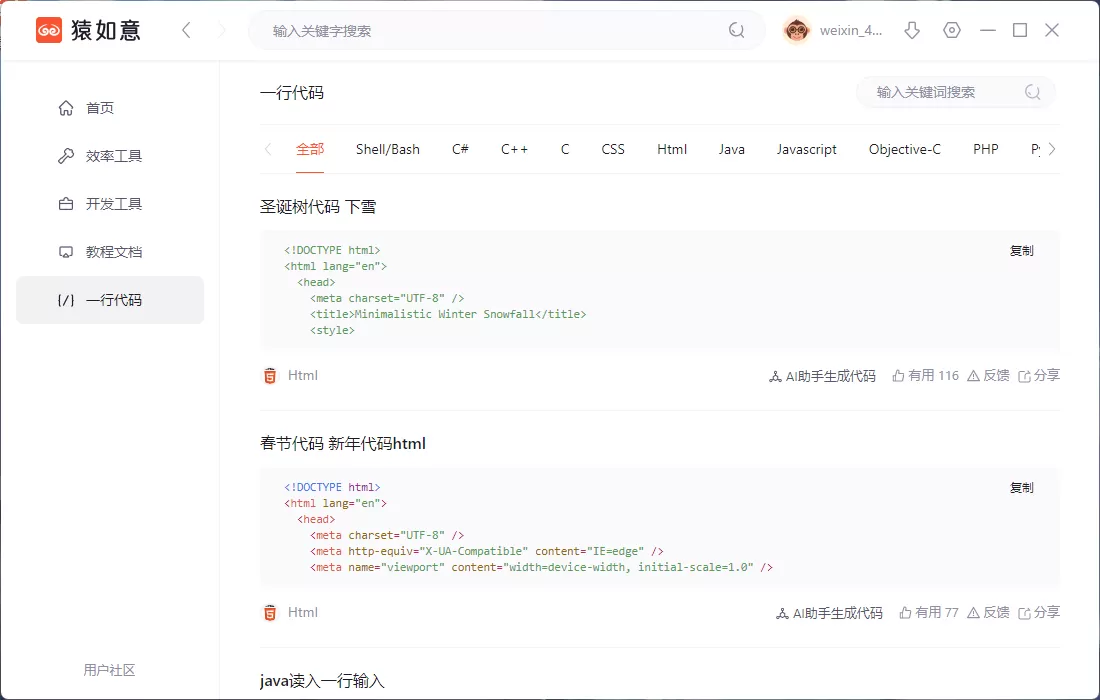
Task: Click the AI助手生成代码 icon on the snow snippet
Action: (775, 375)
